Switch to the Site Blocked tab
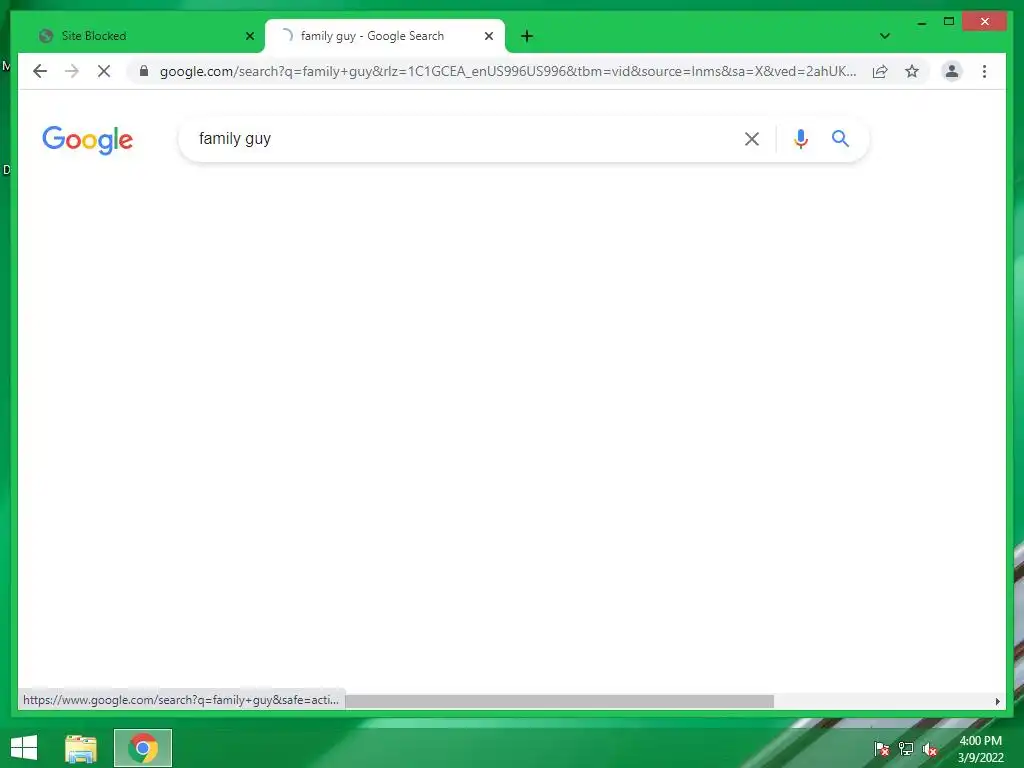Viewport: 1024px width, 768px height. pos(145,36)
